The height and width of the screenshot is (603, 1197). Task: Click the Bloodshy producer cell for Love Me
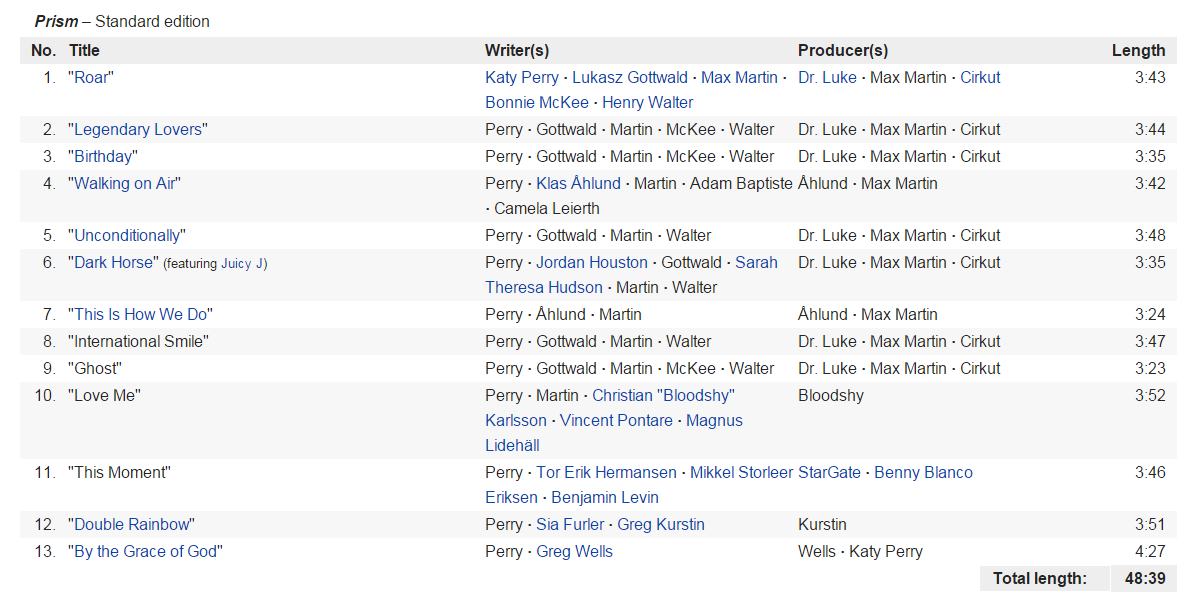[x=831, y=395]
